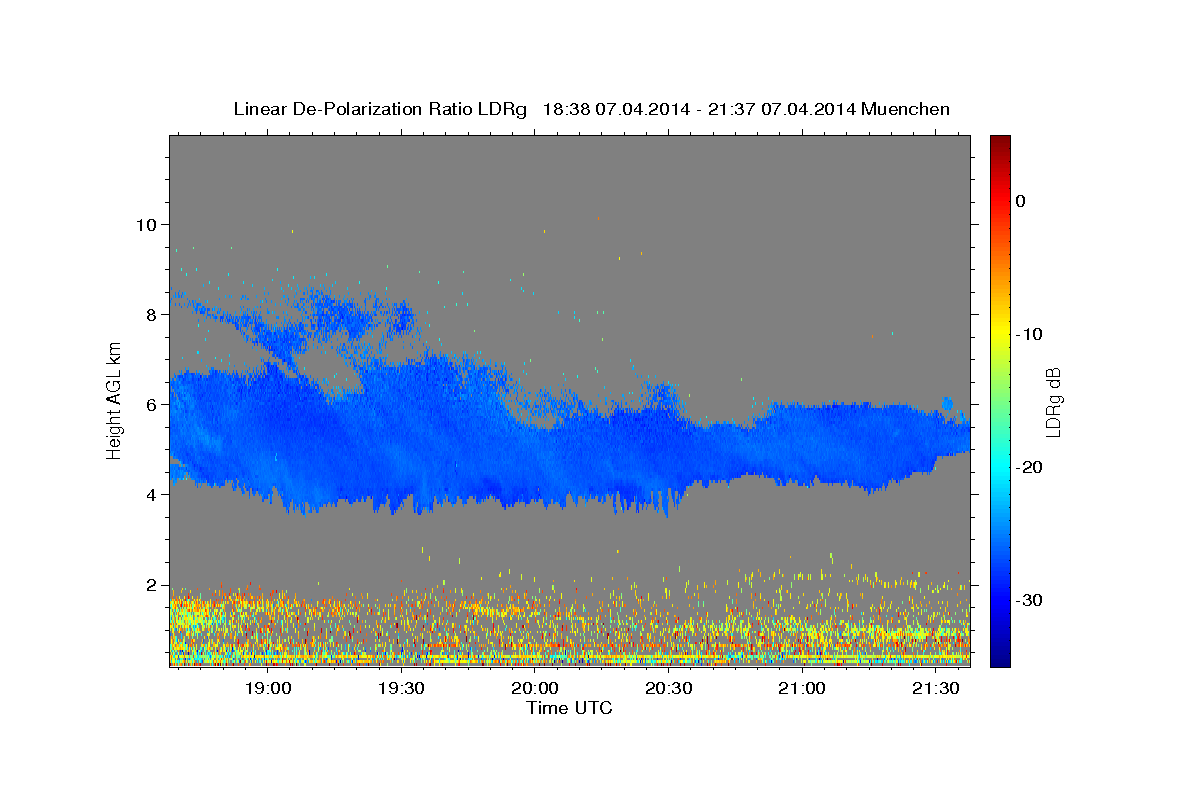Click the height tick label 8
Image resolution: width=1200 pixels, height=800 pixels.
(x=151, y=314)
